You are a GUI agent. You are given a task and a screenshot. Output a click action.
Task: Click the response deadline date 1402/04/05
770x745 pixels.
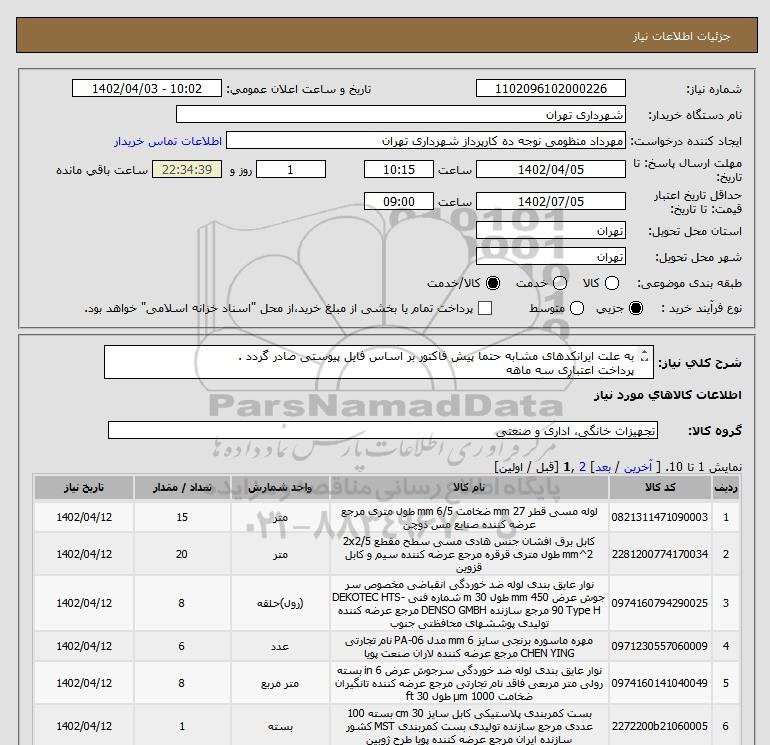point(550,169)
